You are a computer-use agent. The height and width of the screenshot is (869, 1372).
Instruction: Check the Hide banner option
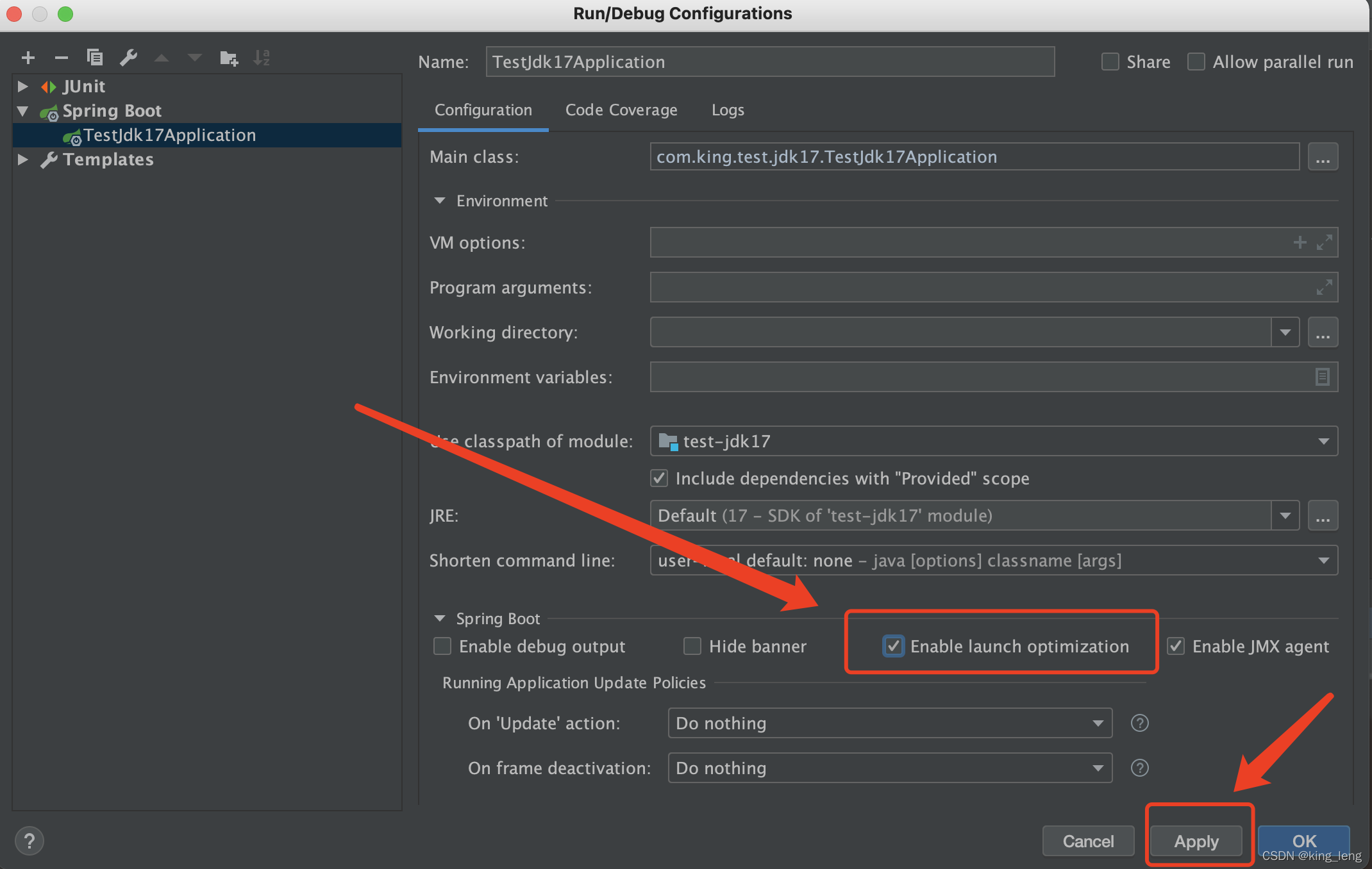click(692, 646)
